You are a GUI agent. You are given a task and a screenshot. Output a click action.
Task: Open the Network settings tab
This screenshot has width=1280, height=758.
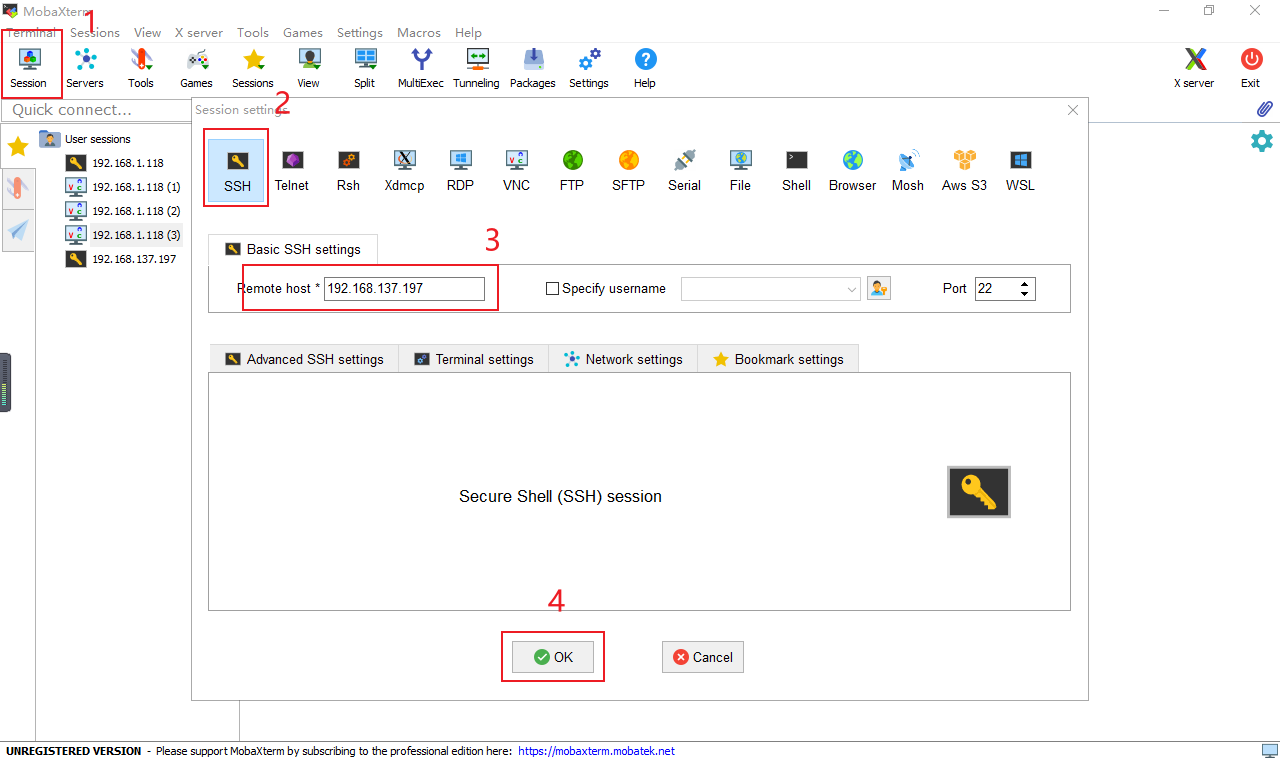(x=623, y=359)
